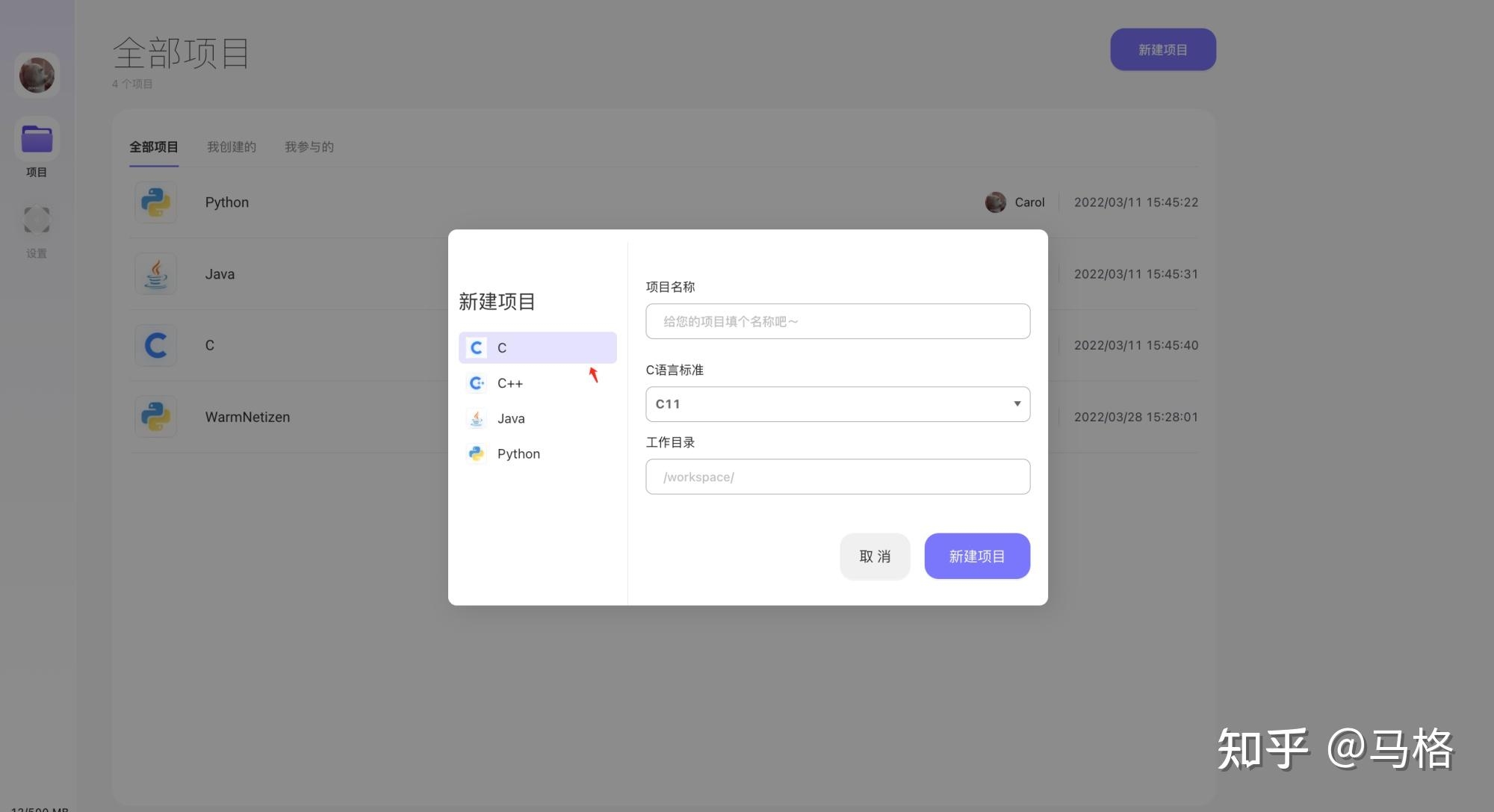
Task: Select the Java language icon in dialog
Action: pyautogui.click(x=476, y=418)
